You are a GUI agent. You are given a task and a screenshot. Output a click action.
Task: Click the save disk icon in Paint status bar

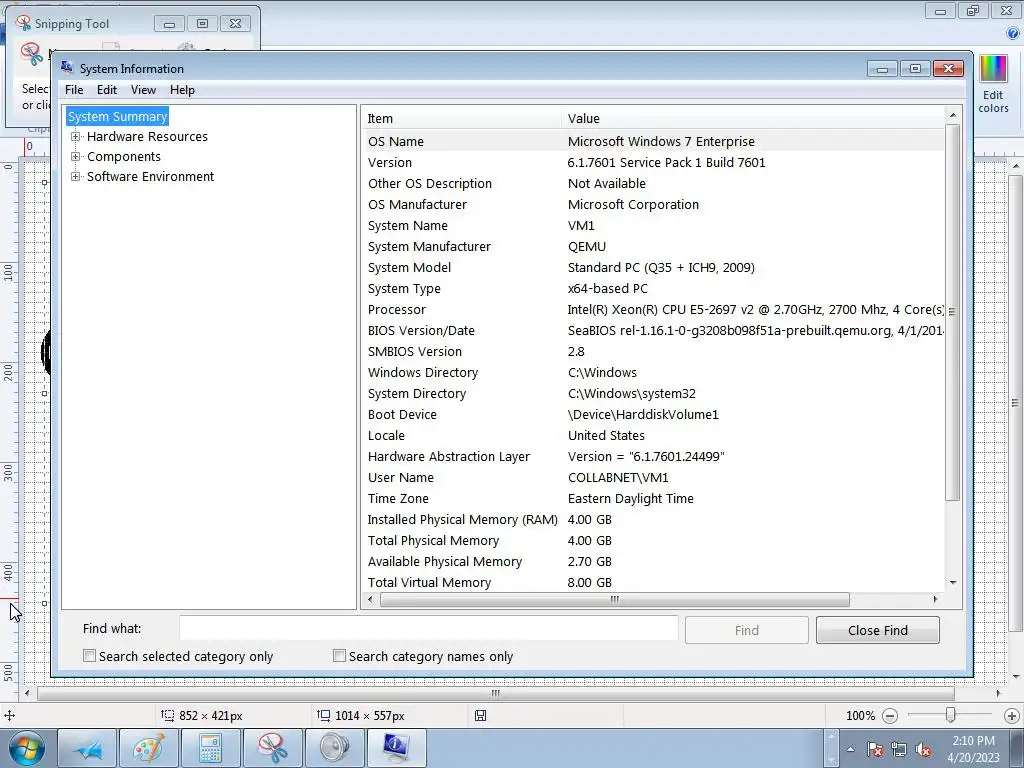[x=480, y=716]
